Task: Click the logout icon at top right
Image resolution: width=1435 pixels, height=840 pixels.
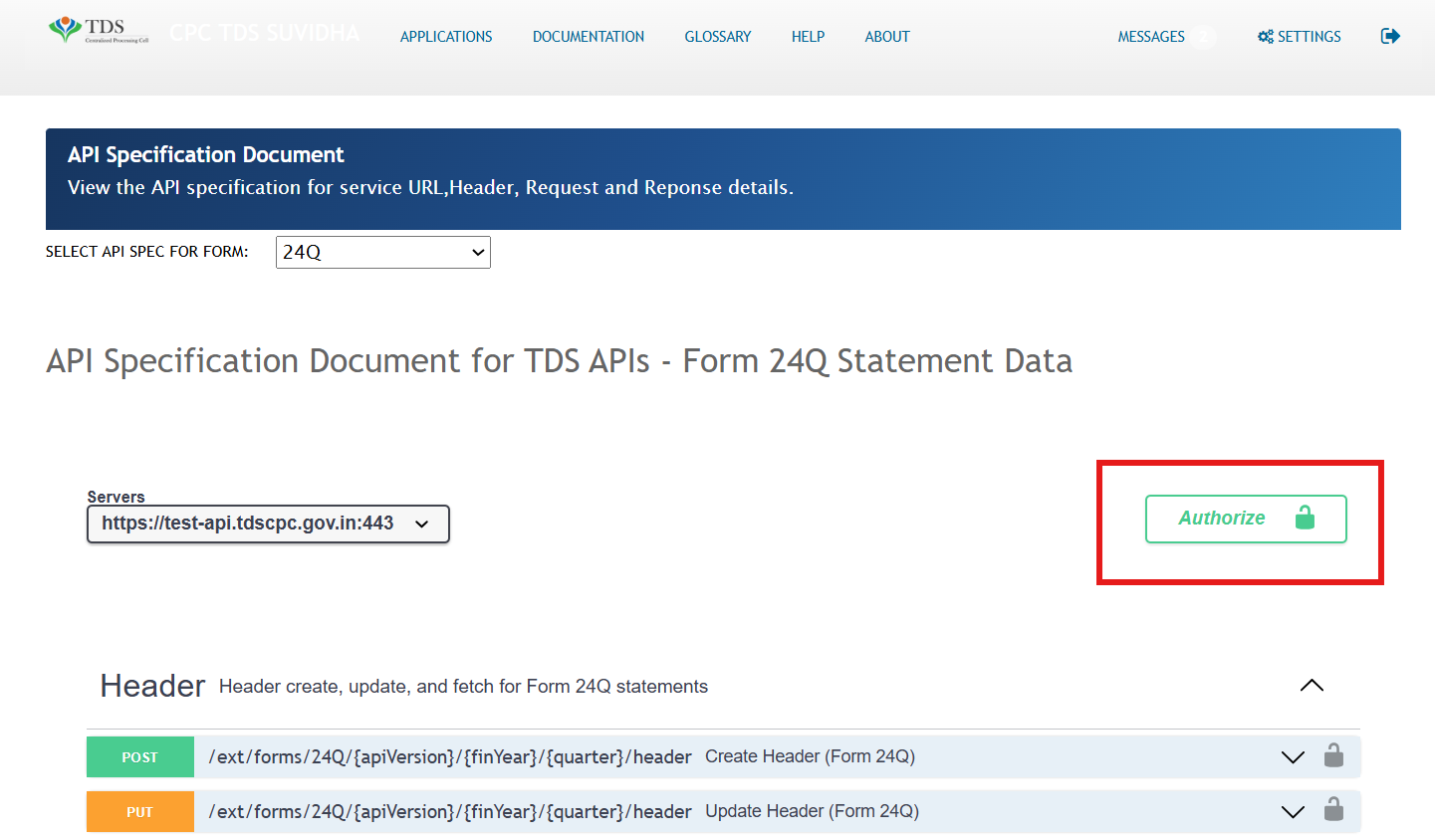Action: click(x=1390, y=36)
